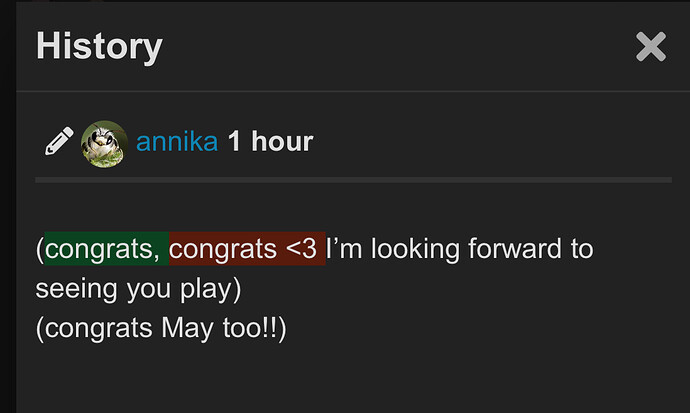Click the word "May" in the last line
Viewport: 690px width, 413px height.
point(187,329)
